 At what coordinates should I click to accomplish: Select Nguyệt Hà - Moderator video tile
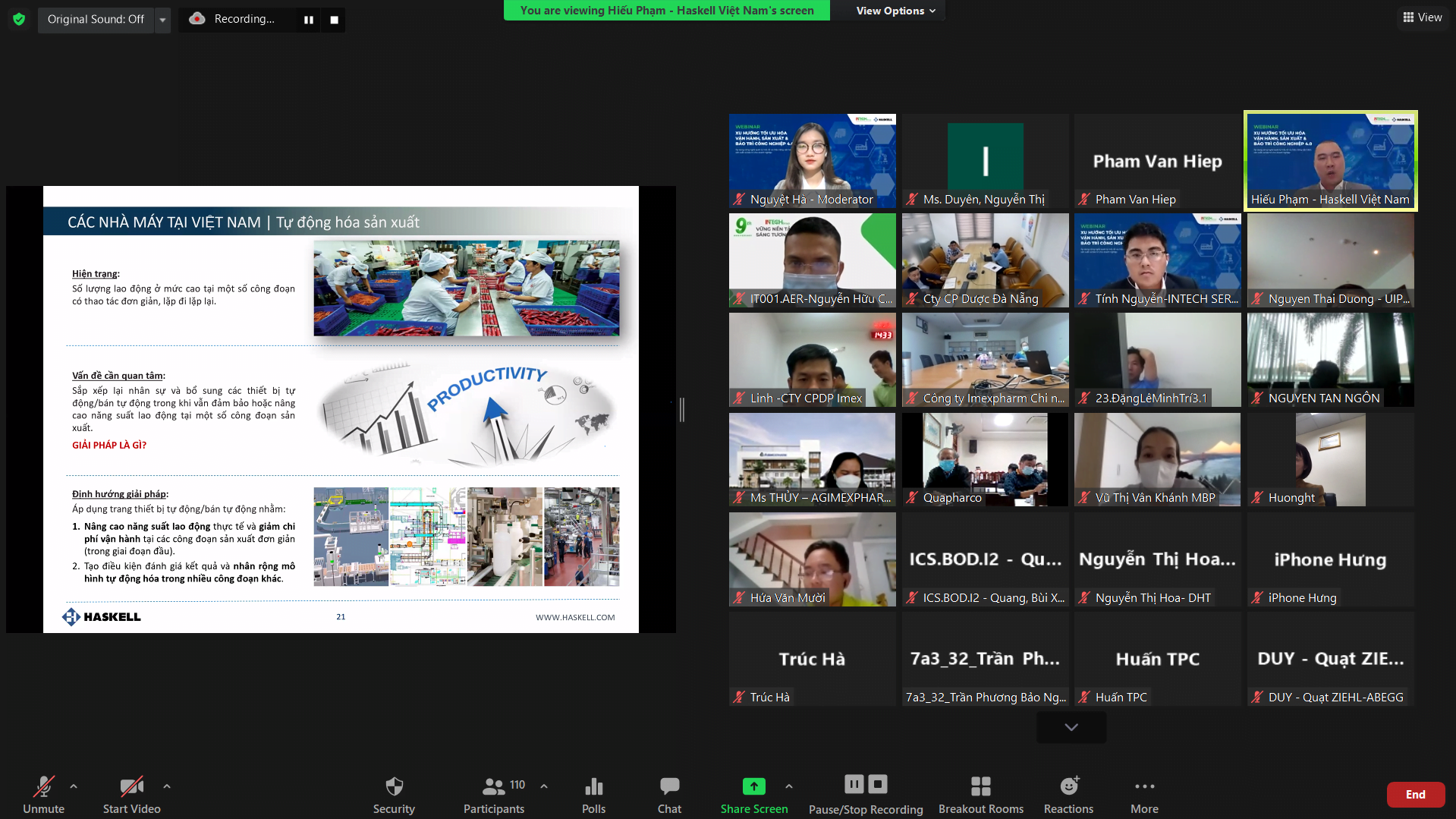813,161
